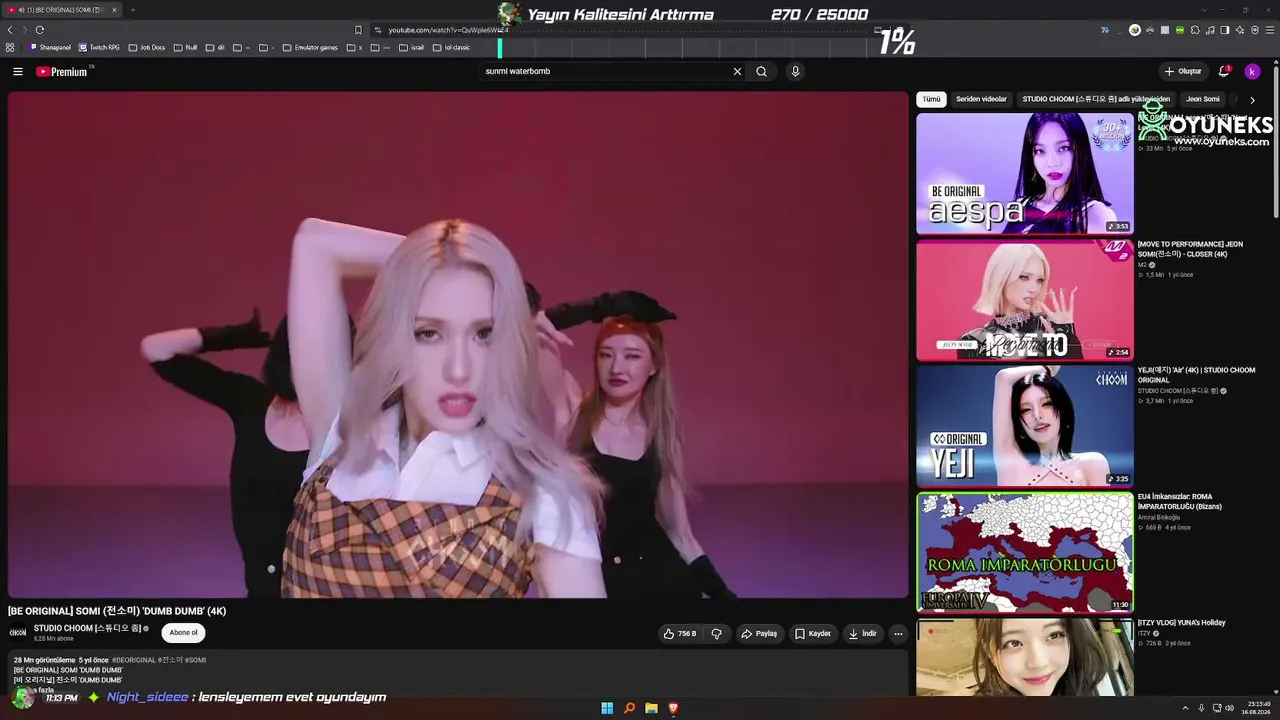Expand the dil bookmark folder
1280x720 pixels.
pyautogui.click(x=215, y=47)
